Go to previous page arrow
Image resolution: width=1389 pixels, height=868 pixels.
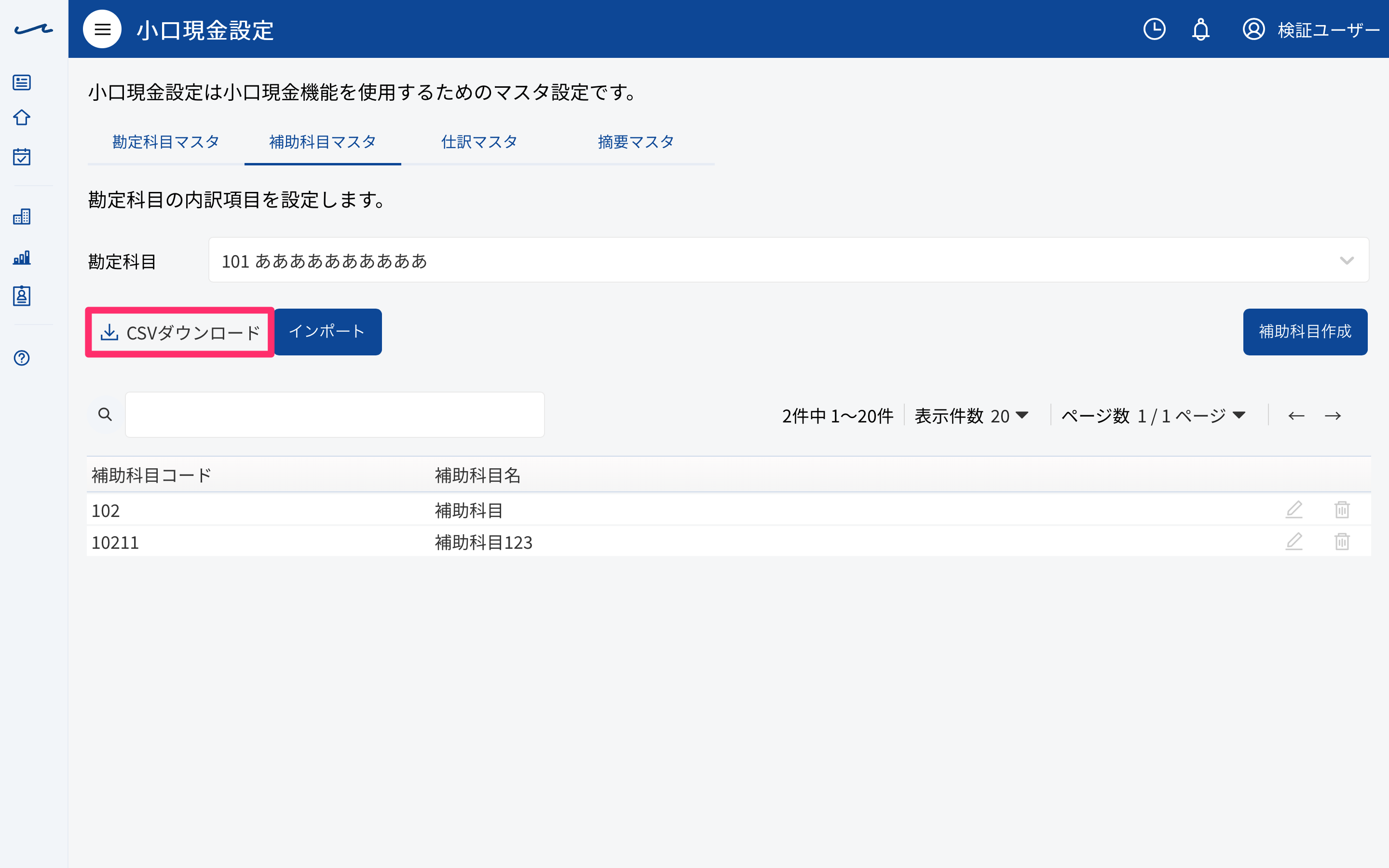(1296, 416)
